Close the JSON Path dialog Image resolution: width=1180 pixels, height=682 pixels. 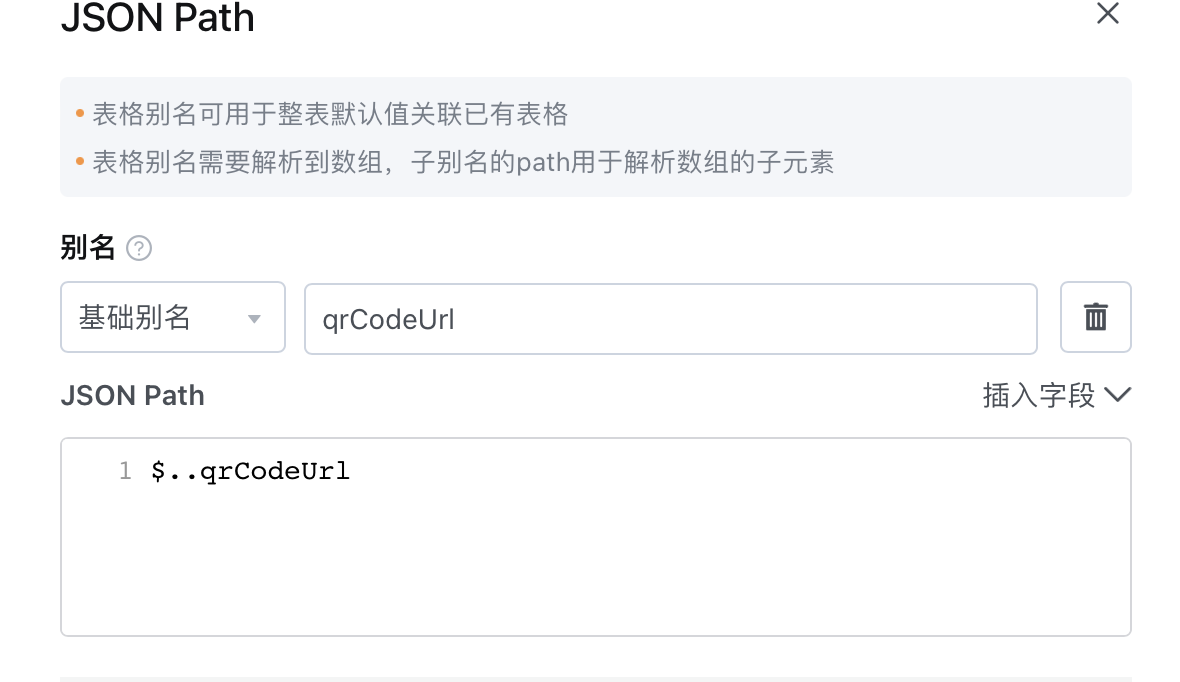(x=1108, y=13)
